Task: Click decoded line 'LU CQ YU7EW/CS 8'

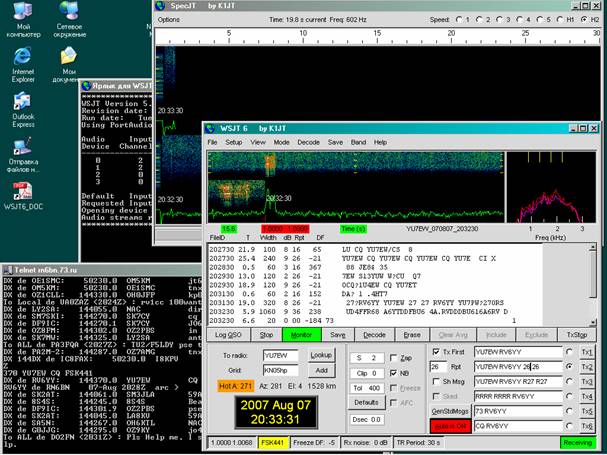Action: [377, 249]
